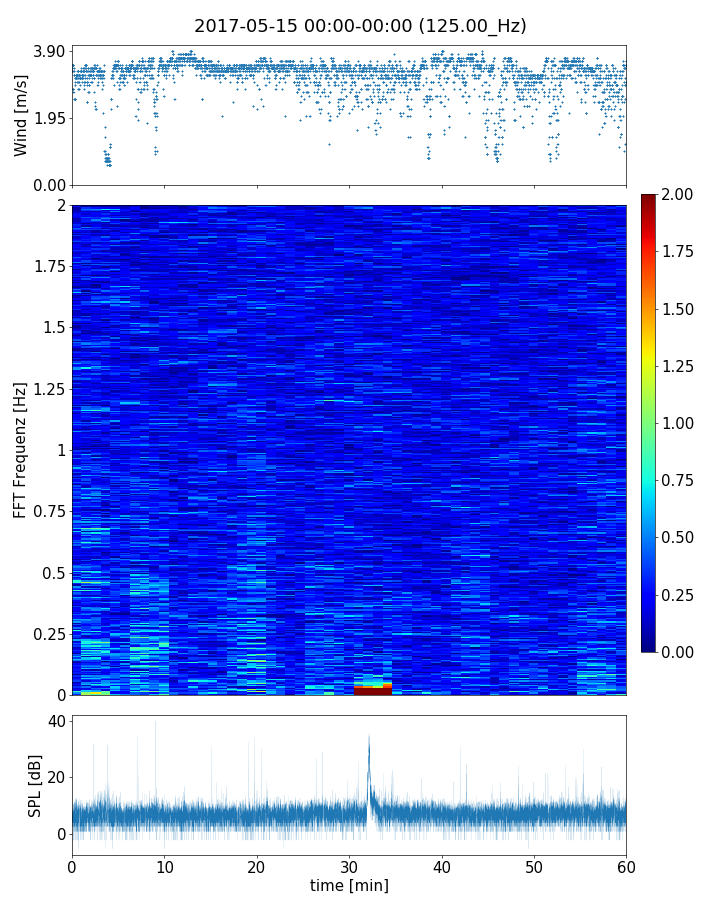This screenshot has width=720, height=900.
Task: Select the 40 tick on SPL axis
Action: coord(56,721)
